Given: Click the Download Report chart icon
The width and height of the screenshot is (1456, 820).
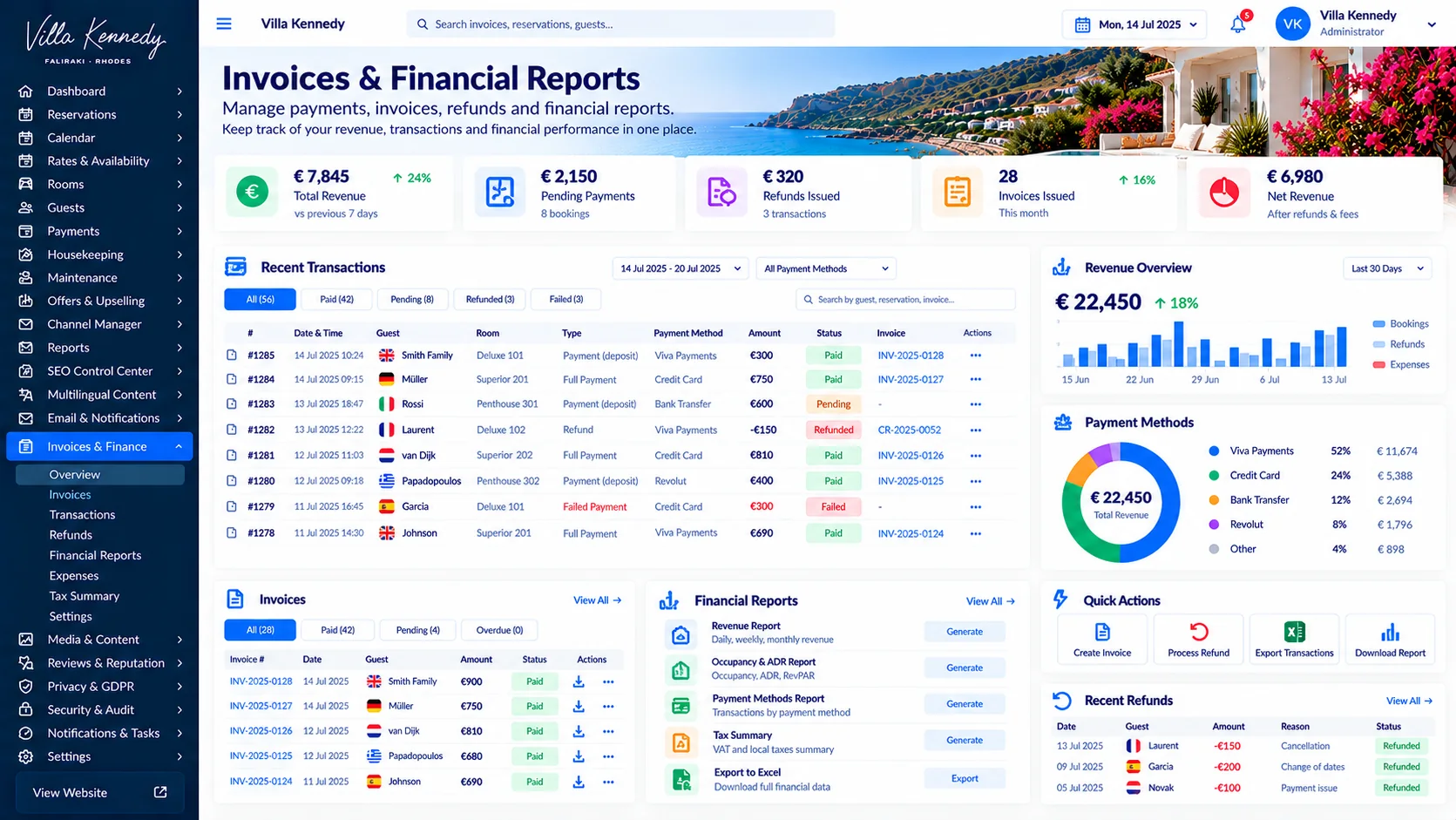Looking at the screenshot, I should (x=1390, y=632).
